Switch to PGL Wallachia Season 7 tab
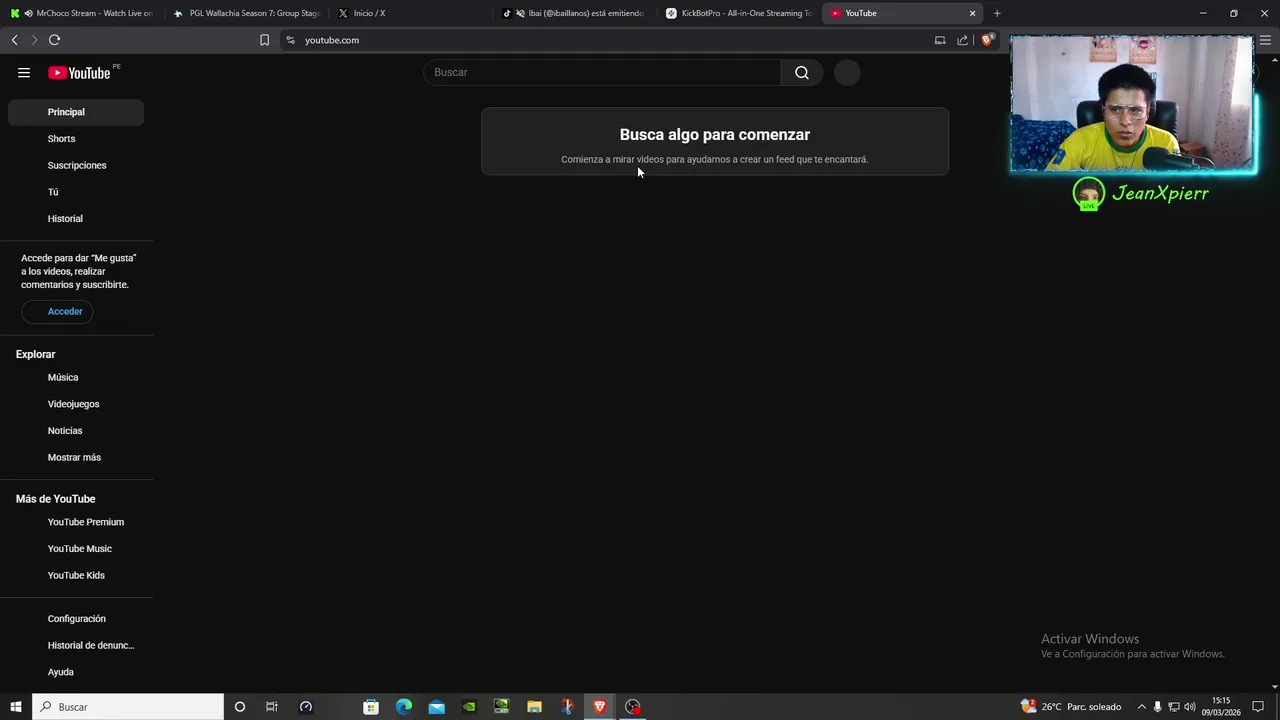 (x=246, y=13)
